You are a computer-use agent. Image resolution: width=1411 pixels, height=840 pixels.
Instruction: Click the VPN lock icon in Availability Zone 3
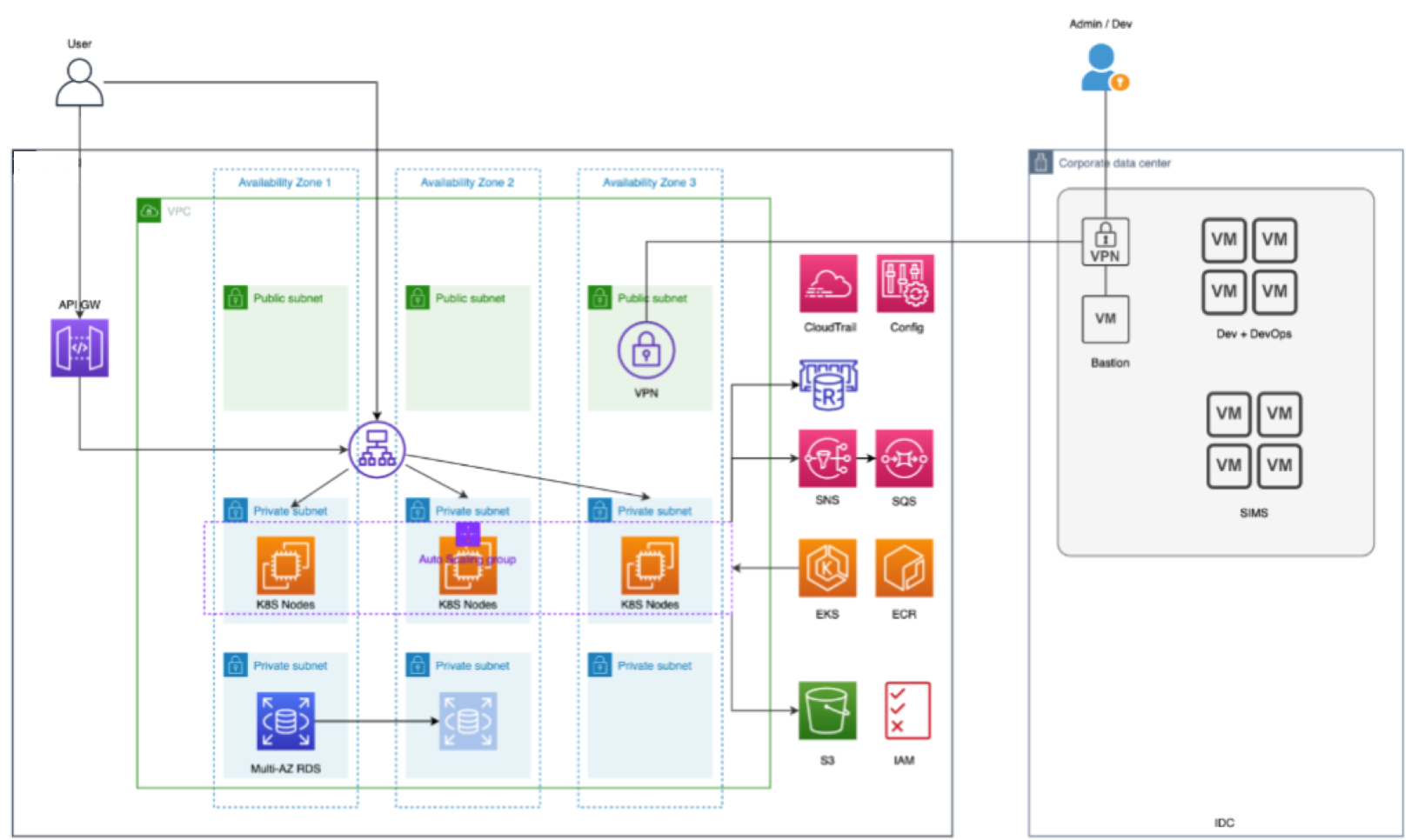[x=645, y=350]
